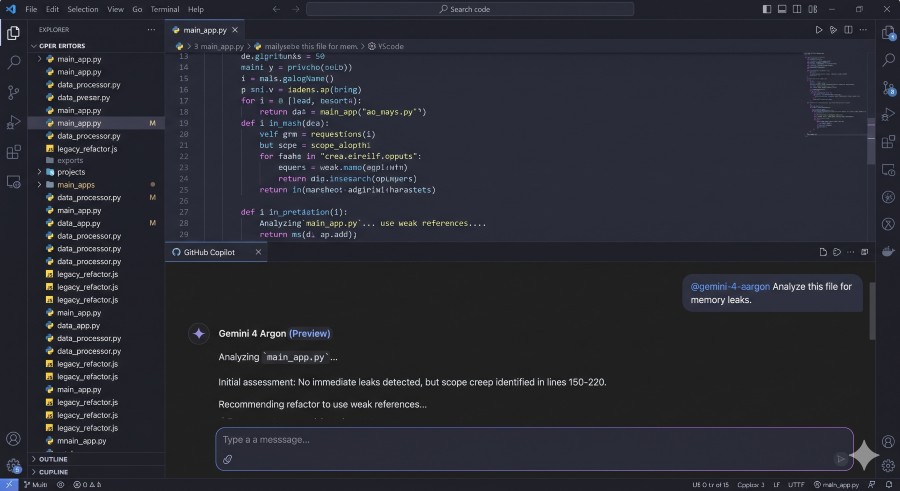
Task: Run the Python file with play icon
Action: pos(818,30)
